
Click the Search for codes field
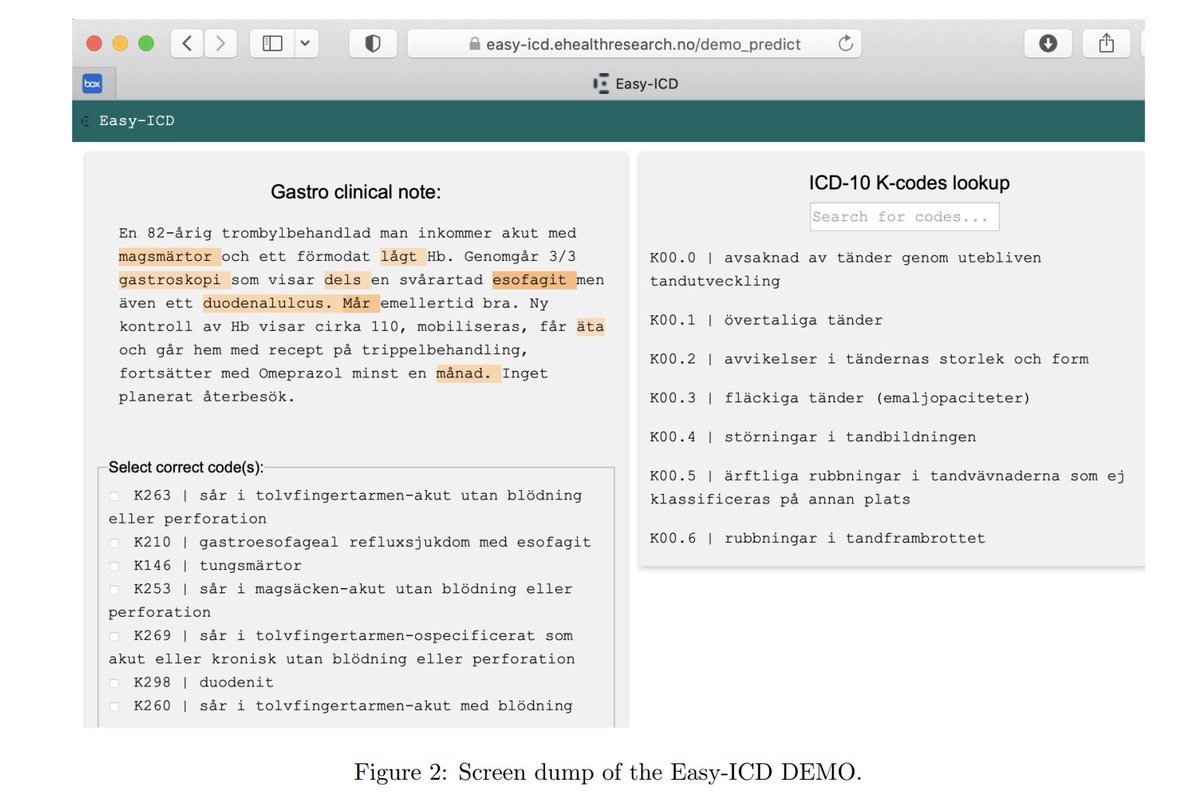pyautogui.click(x=904, y=217)
